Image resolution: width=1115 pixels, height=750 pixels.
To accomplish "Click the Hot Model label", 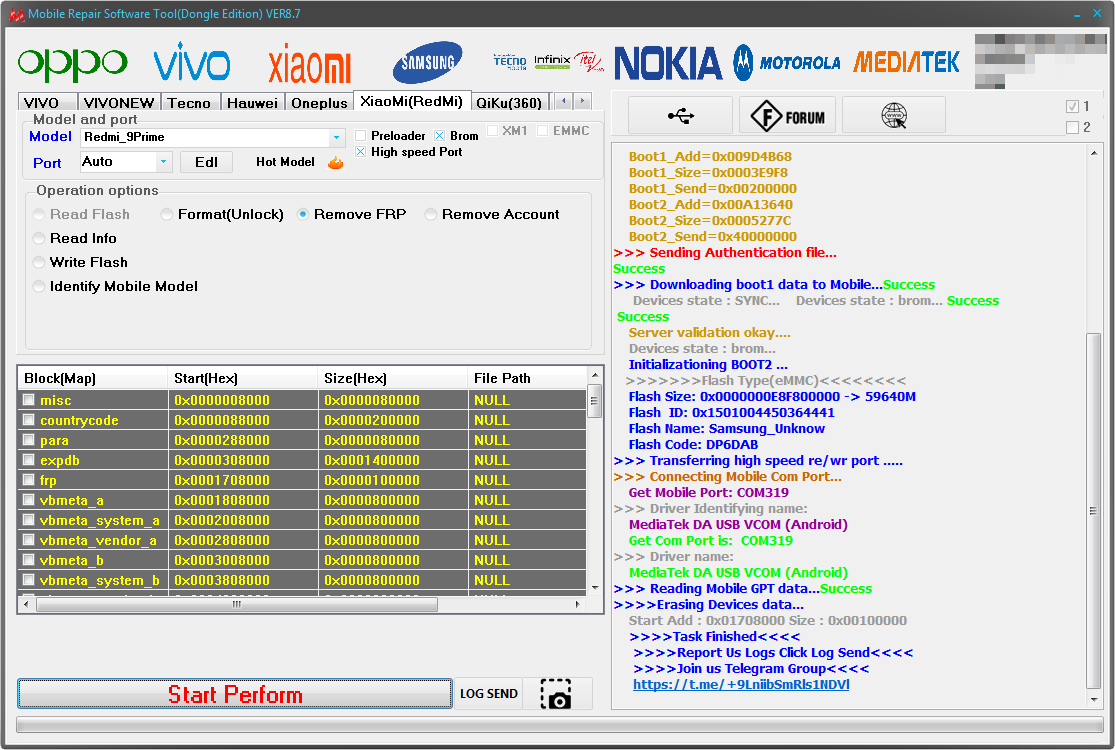I will (285, 162).
